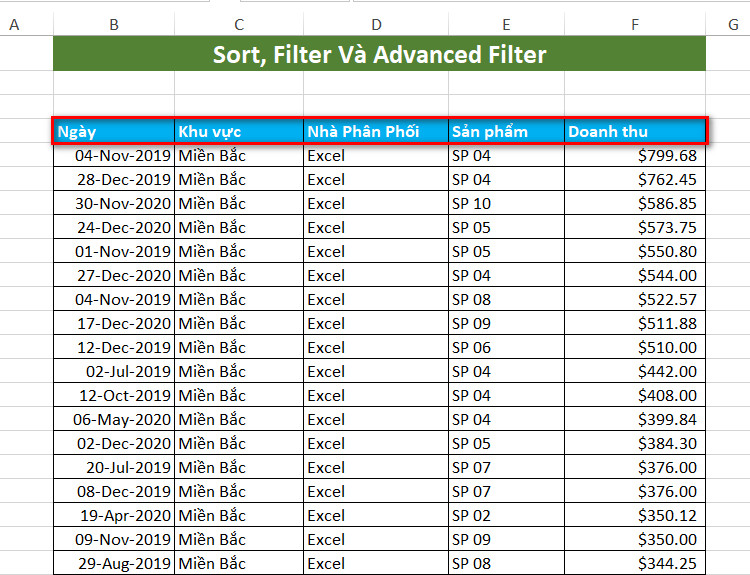Select revenue cell $522.57
The height and width of the screenshot is (575, 750).
pyautogui.click(x=635, y=299)
